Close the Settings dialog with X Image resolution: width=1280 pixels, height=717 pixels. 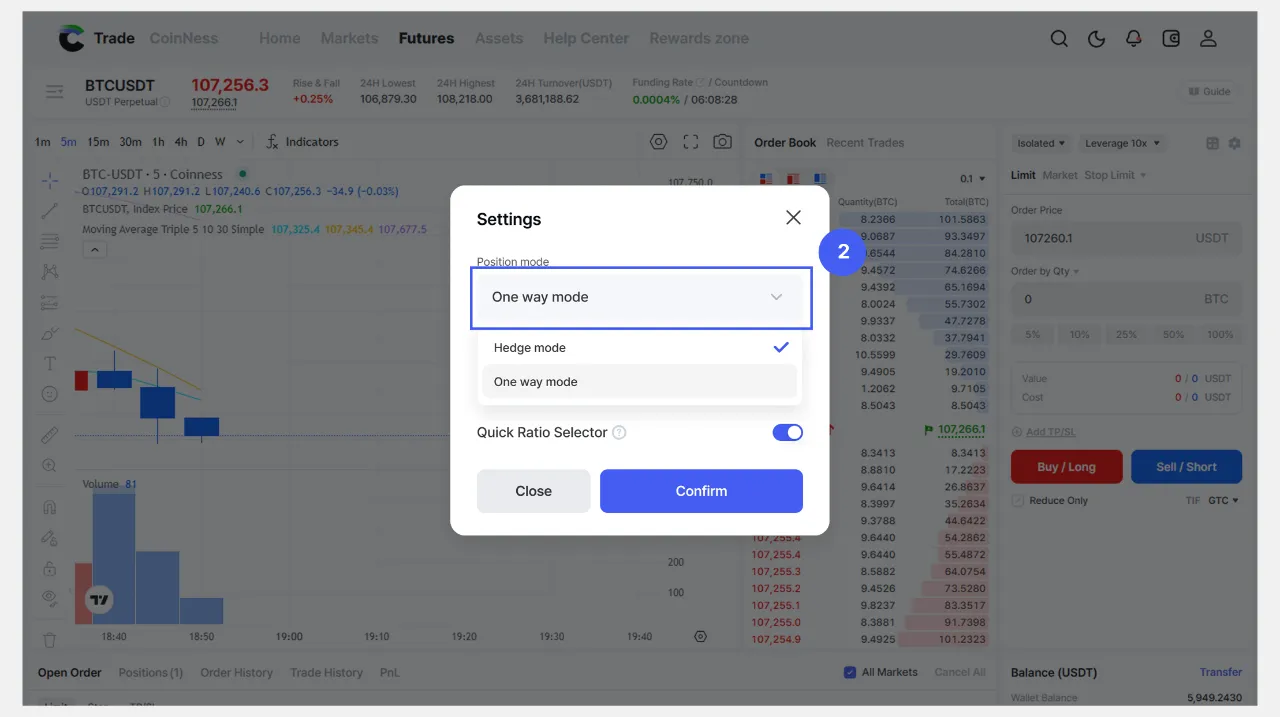(x=793, y=218)
